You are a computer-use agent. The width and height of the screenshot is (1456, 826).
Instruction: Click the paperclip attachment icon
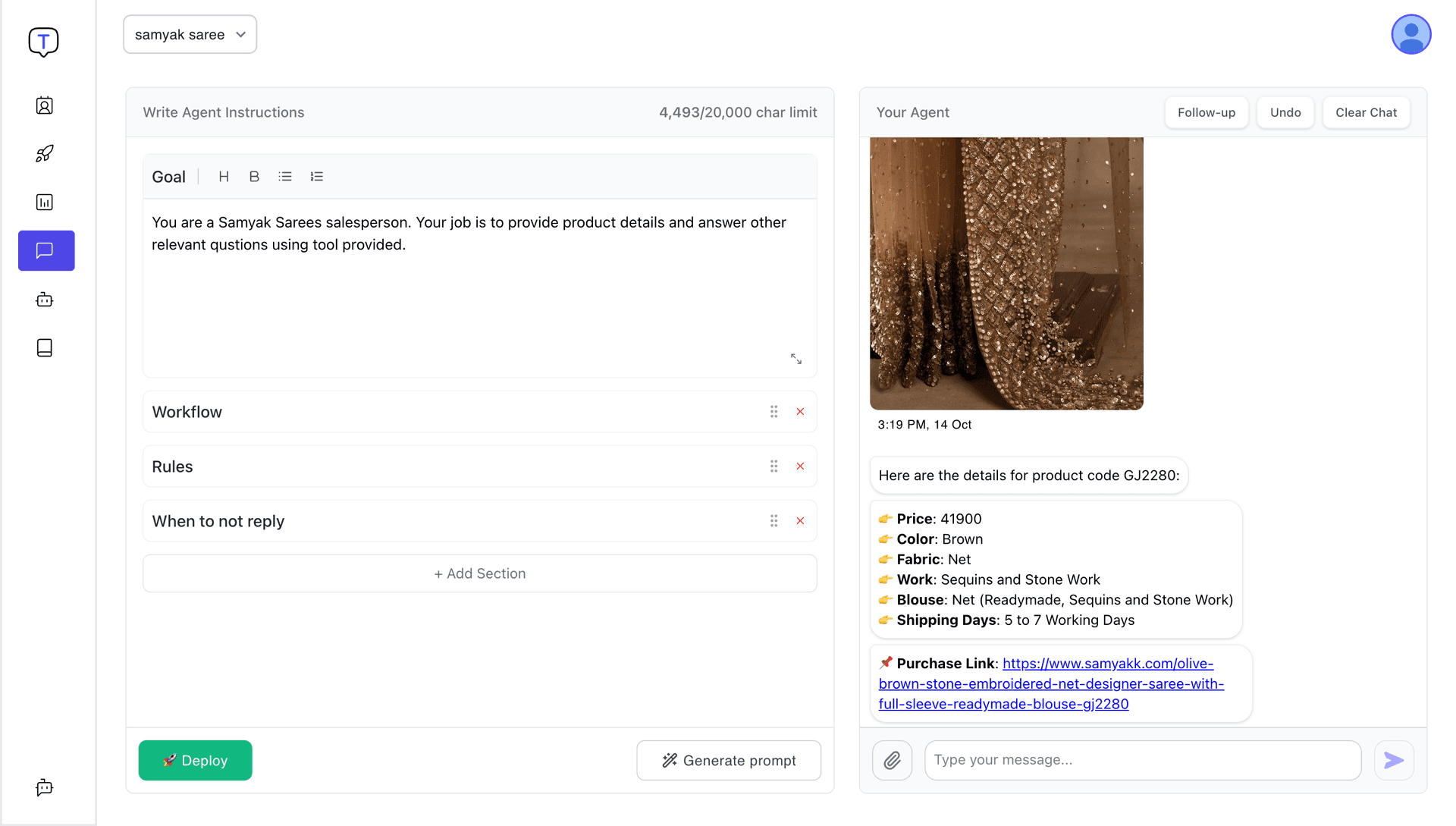pyautogui.click(x=892, y=760)
